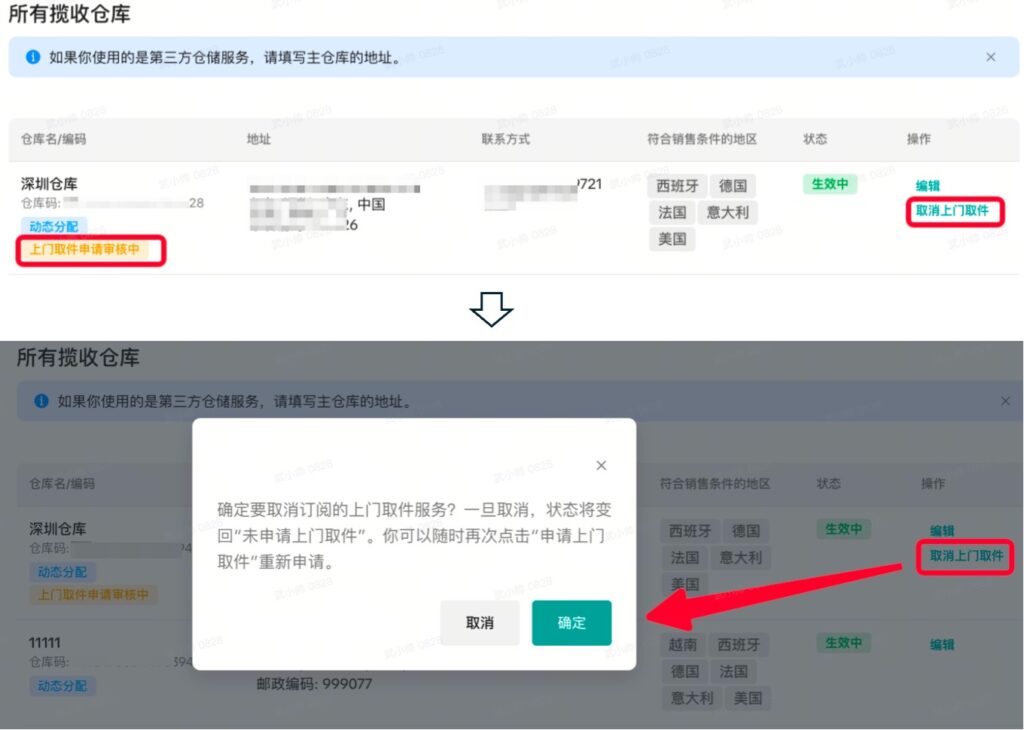Click info icon in dimmed lower banner
This screenshot has height=730, width=1024.
[41, 401]
